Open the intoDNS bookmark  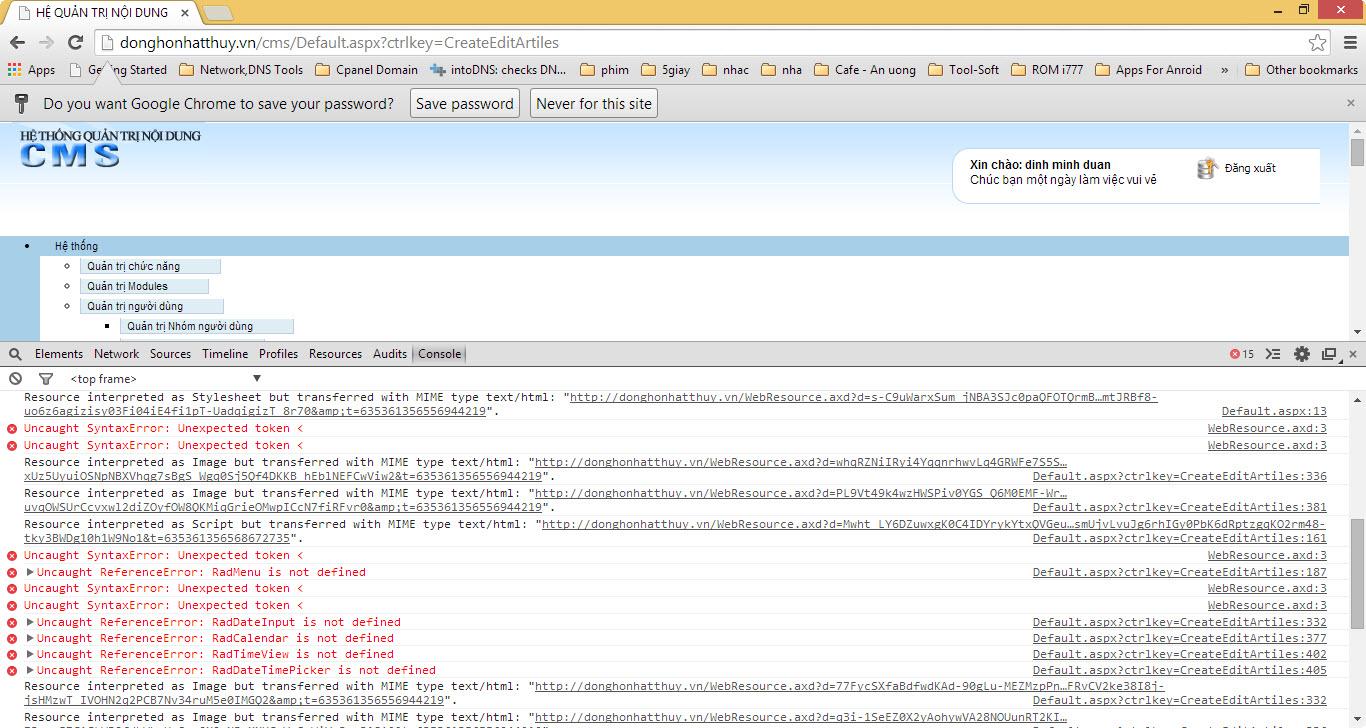(498, 70)
